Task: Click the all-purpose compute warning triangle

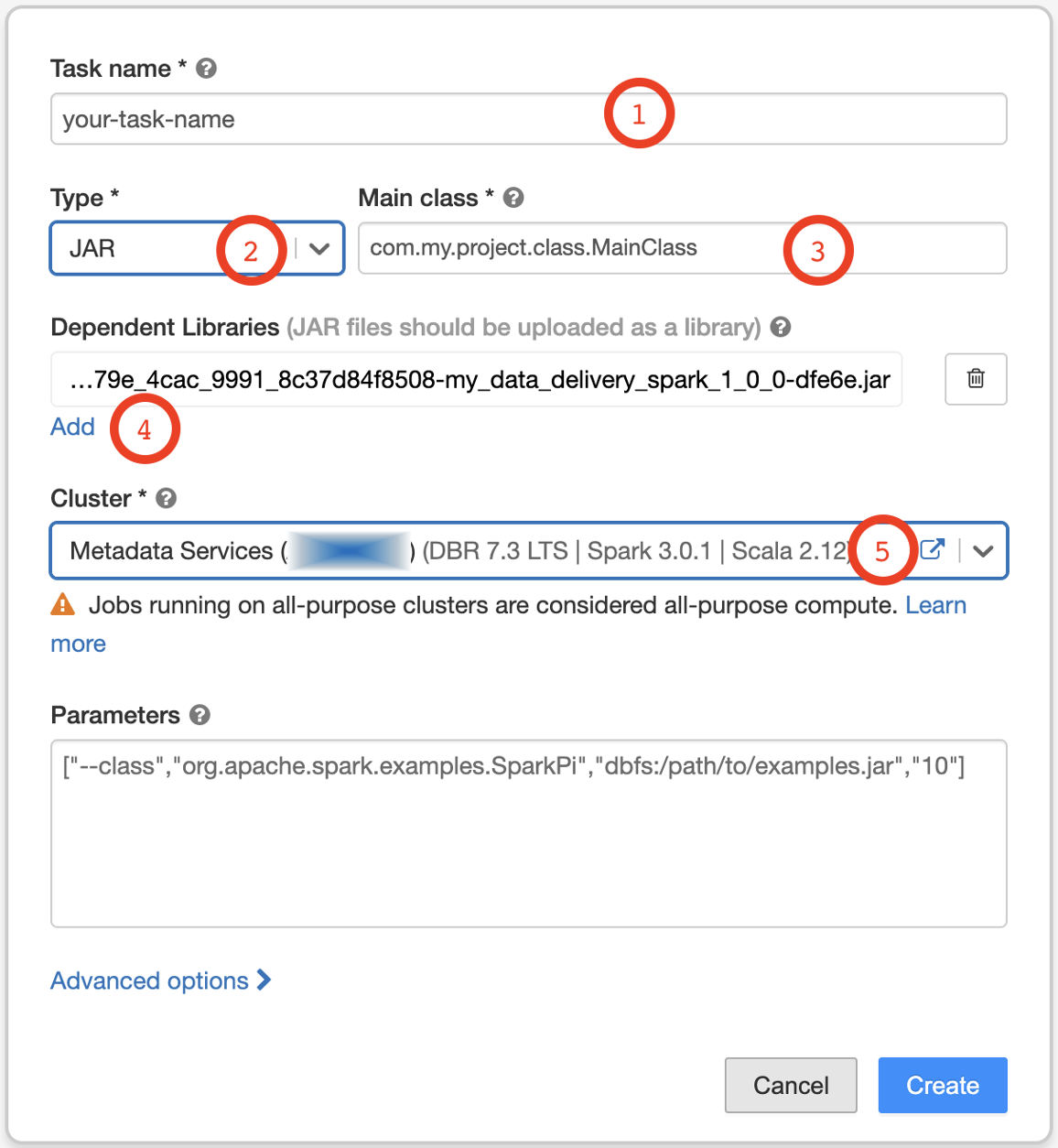Action: coord(62,604)
